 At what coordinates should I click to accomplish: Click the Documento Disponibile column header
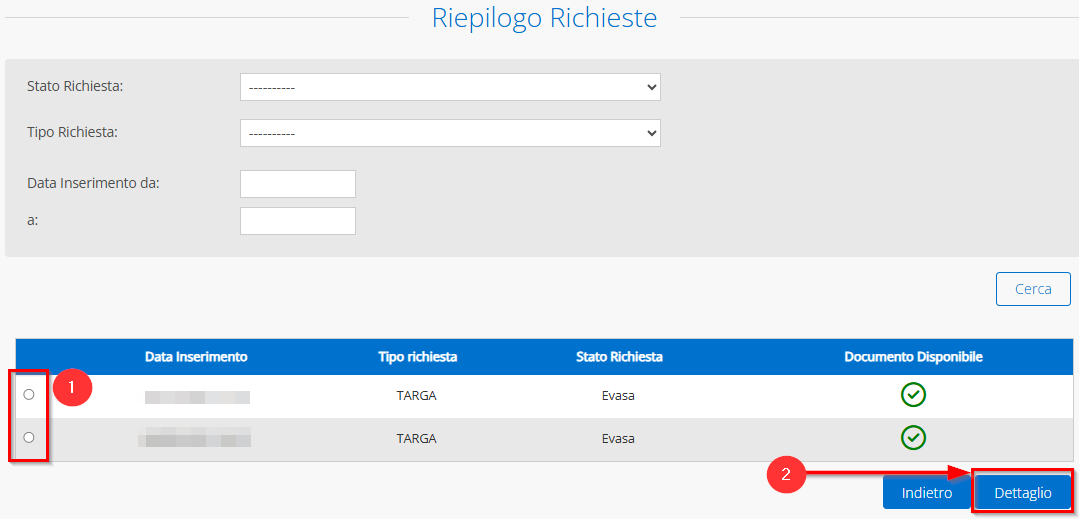click(913, 357)
